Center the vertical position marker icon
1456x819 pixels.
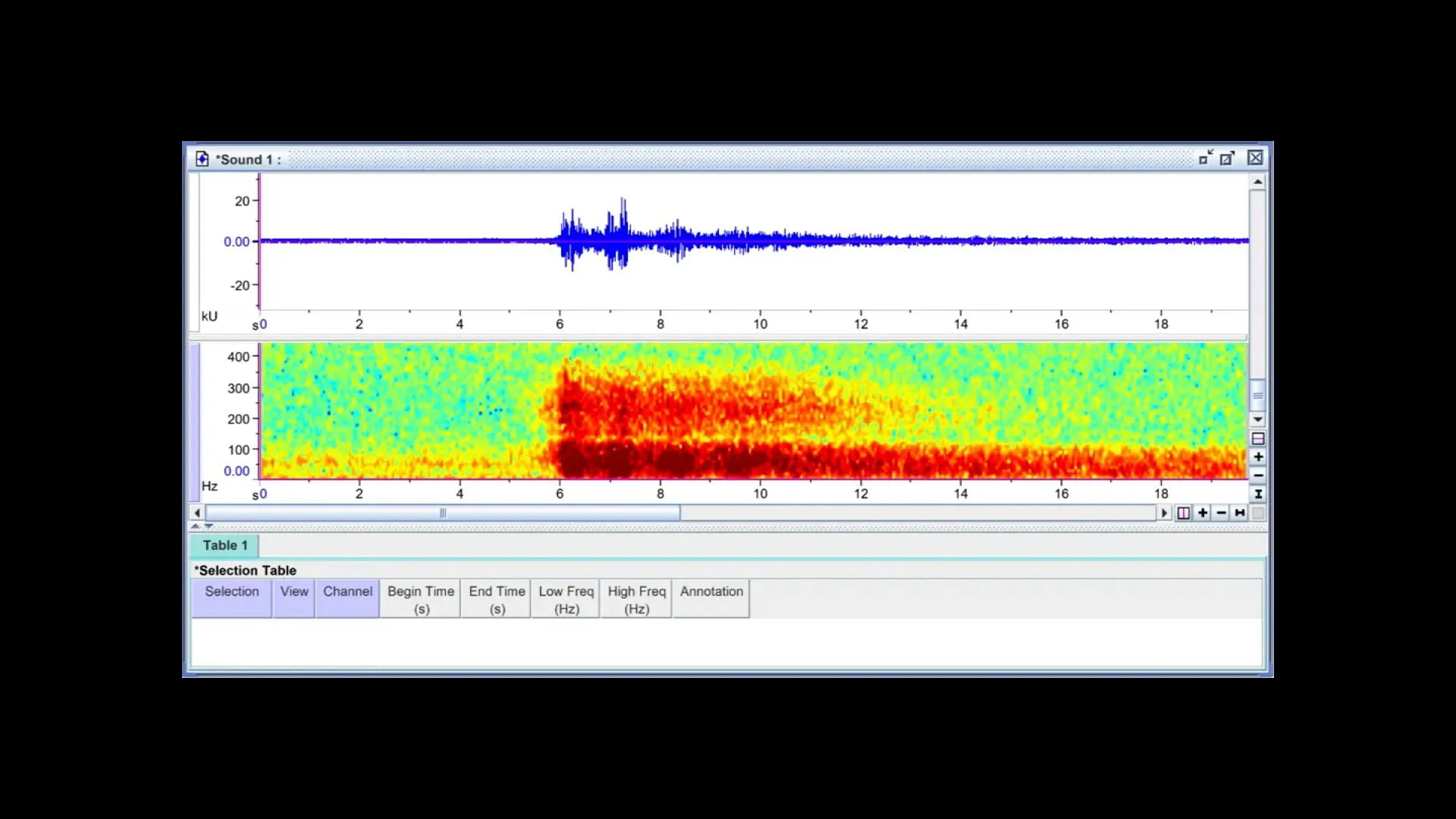click(1258, 438)
